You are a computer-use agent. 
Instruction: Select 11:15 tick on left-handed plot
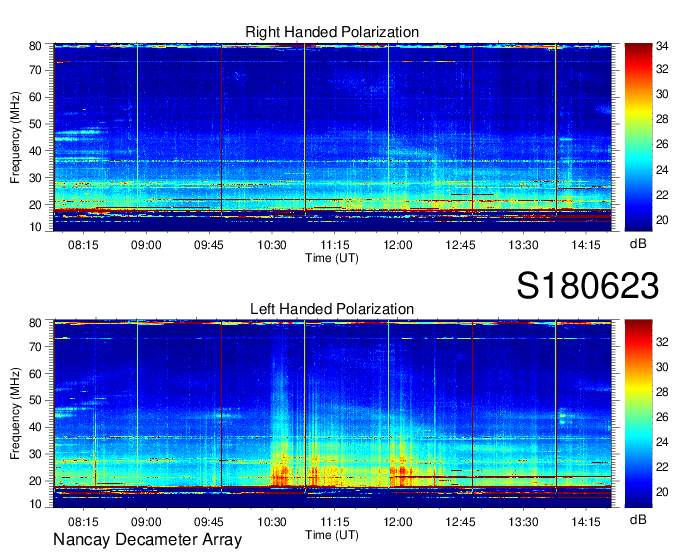click(x=335, y=522)
